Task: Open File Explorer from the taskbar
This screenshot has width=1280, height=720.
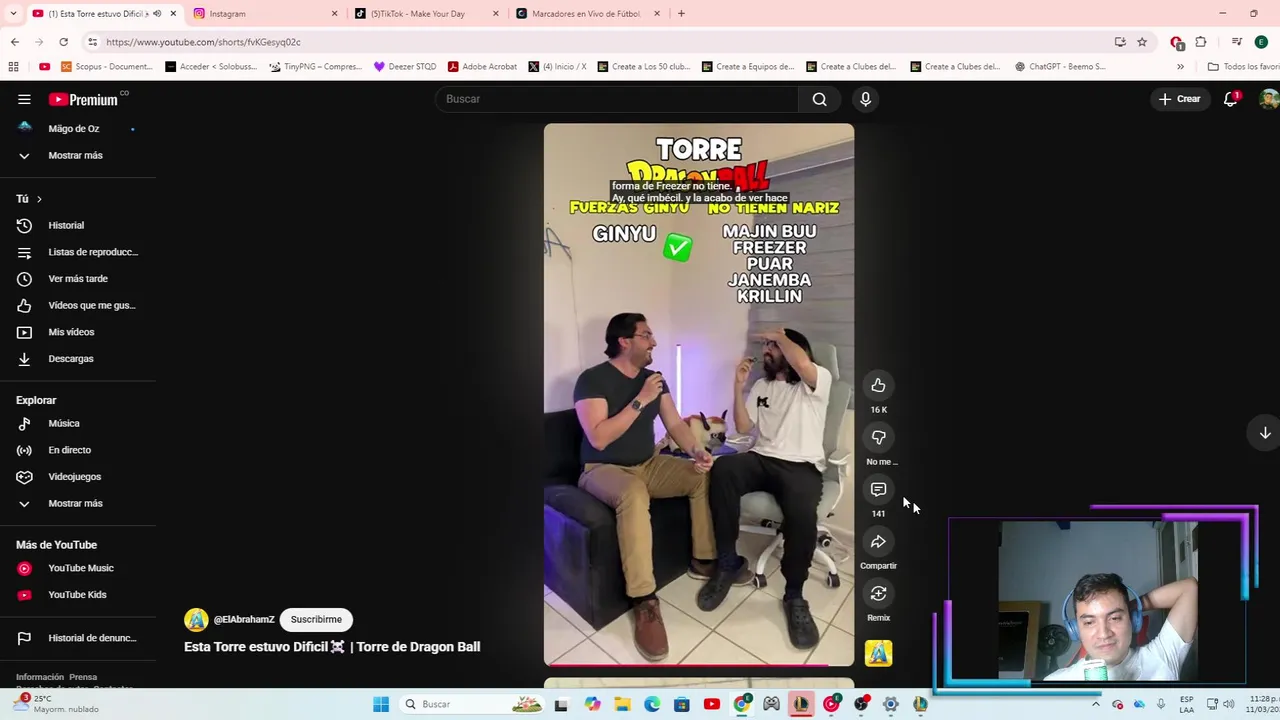Action: coord(622,704)
